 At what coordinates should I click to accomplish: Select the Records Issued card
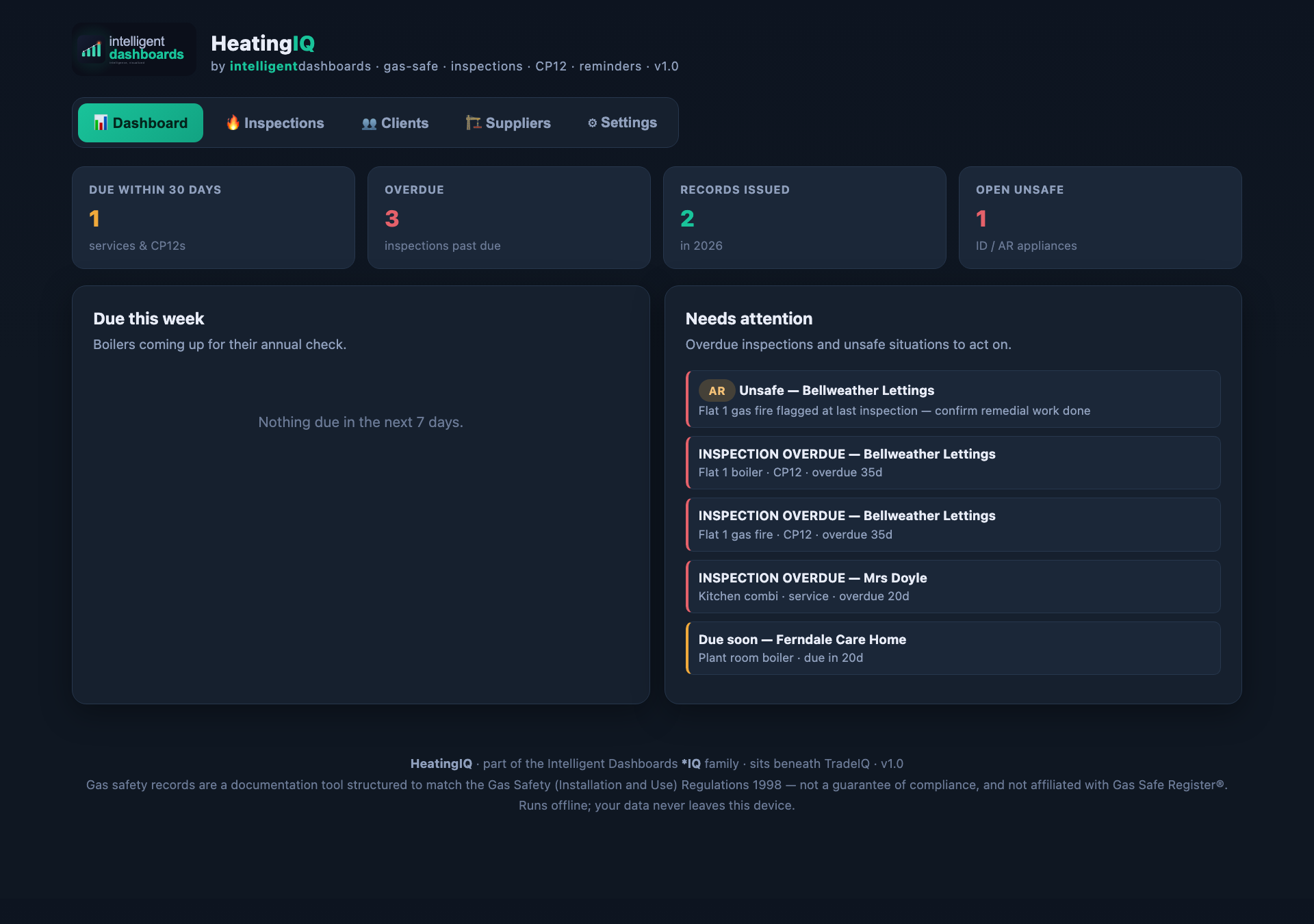(x=805, y=218)
